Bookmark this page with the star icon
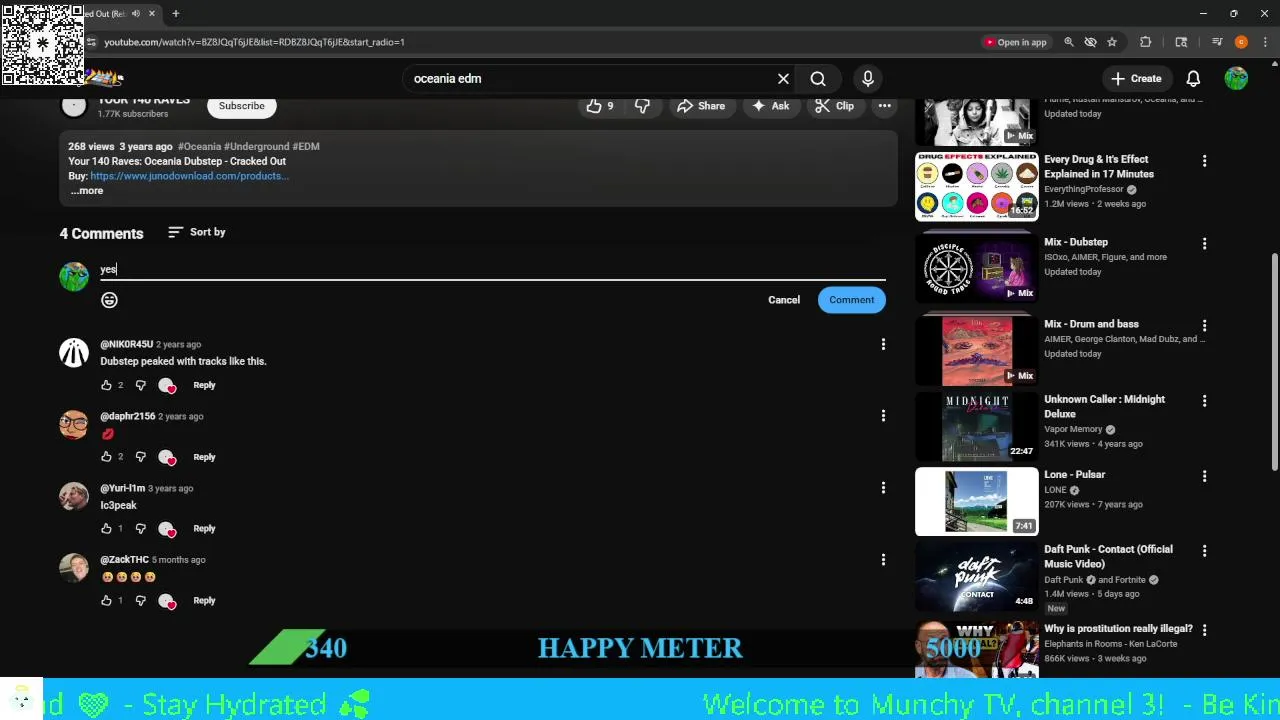The height and width of the screenshot is (720, 1280). pos(1111,42)
